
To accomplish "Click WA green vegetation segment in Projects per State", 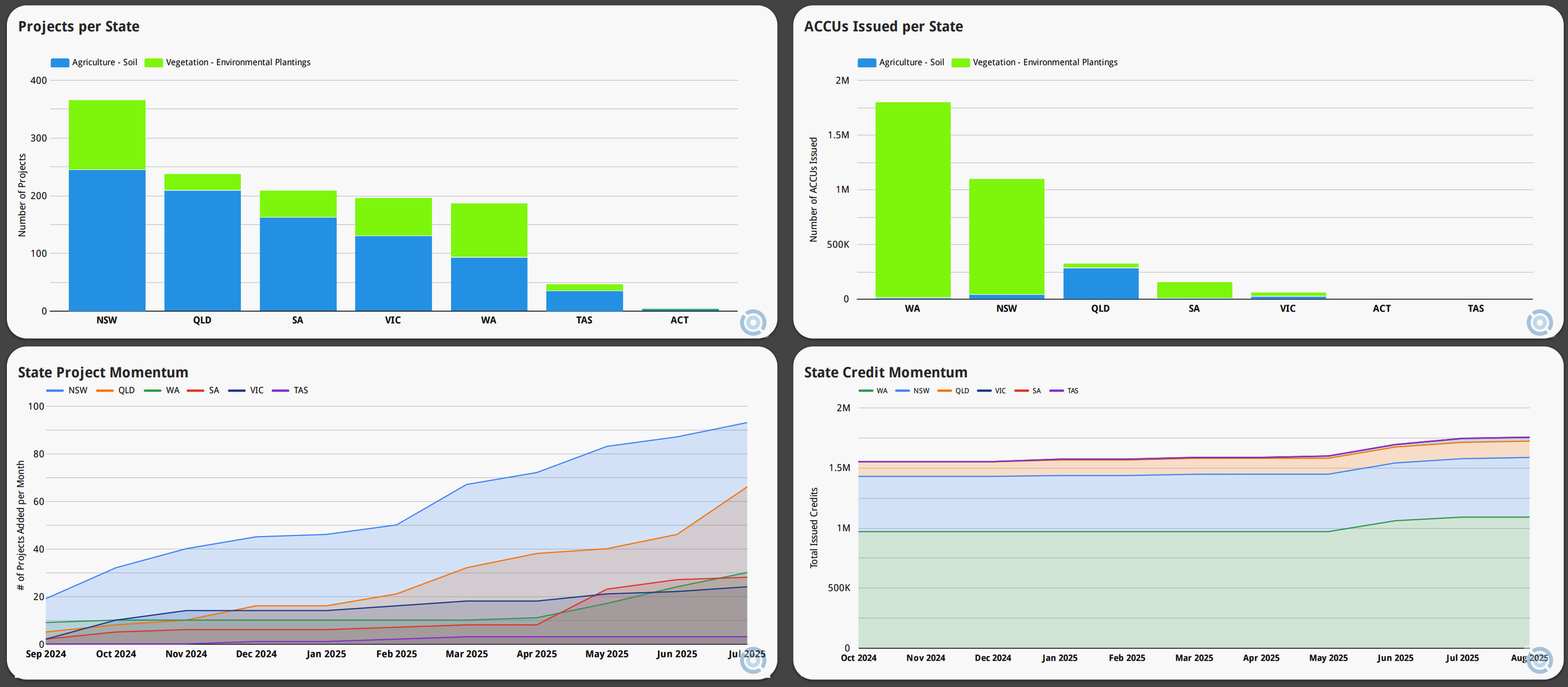I will [x=489, y=230].
